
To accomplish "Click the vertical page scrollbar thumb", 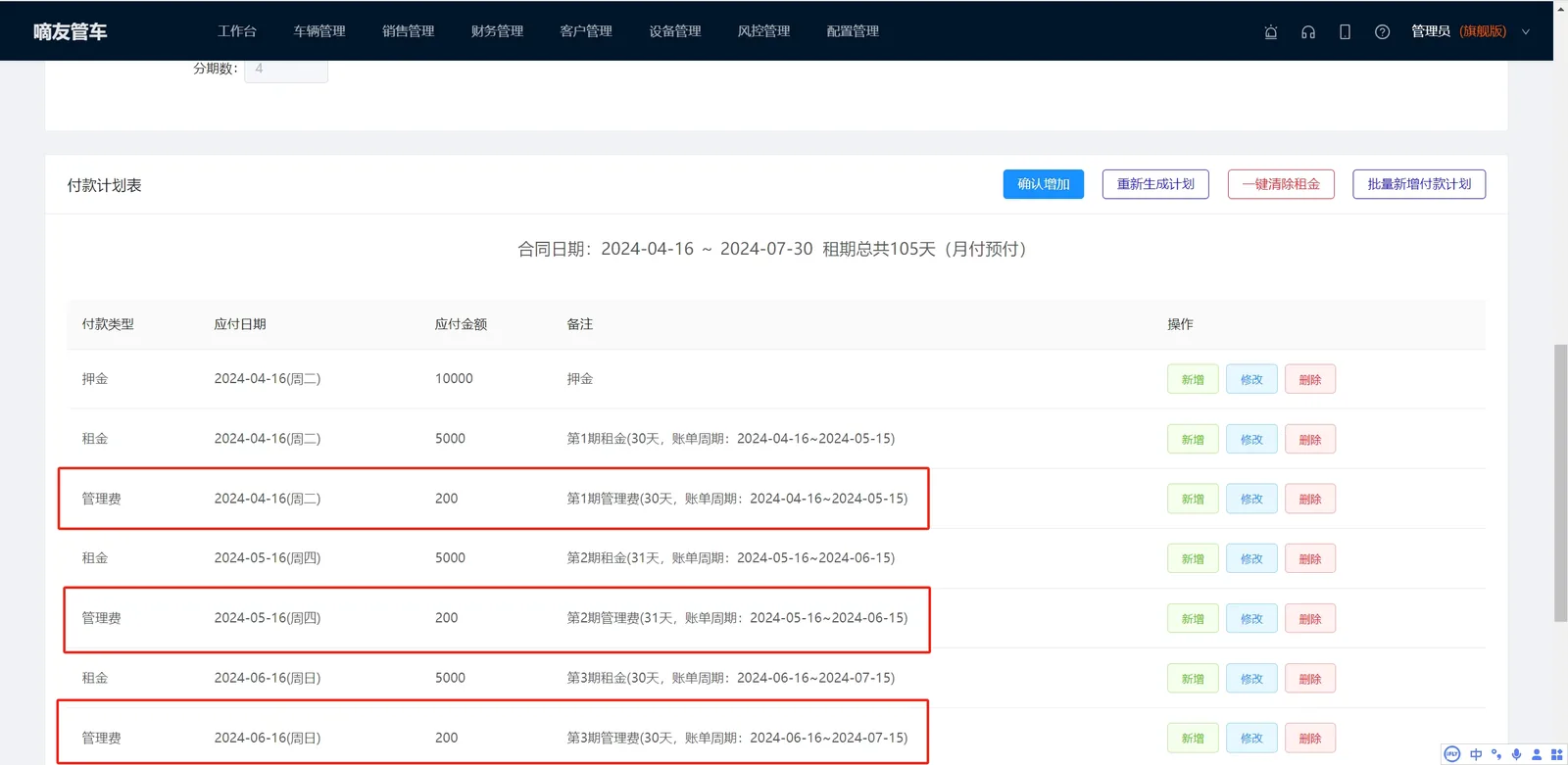I will click(x=1561, y=483).
